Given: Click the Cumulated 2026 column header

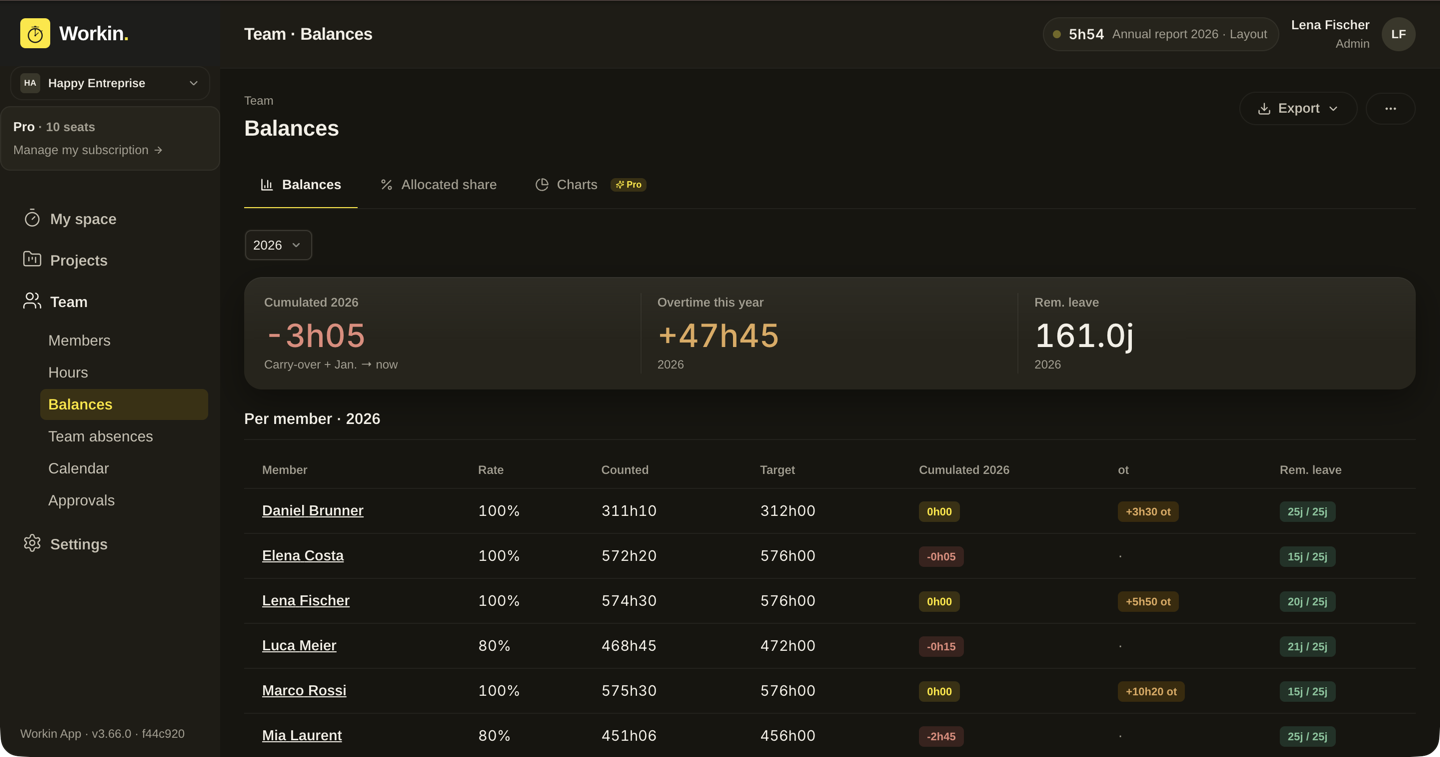Looking at the screenshot, I should coord(964,470).
